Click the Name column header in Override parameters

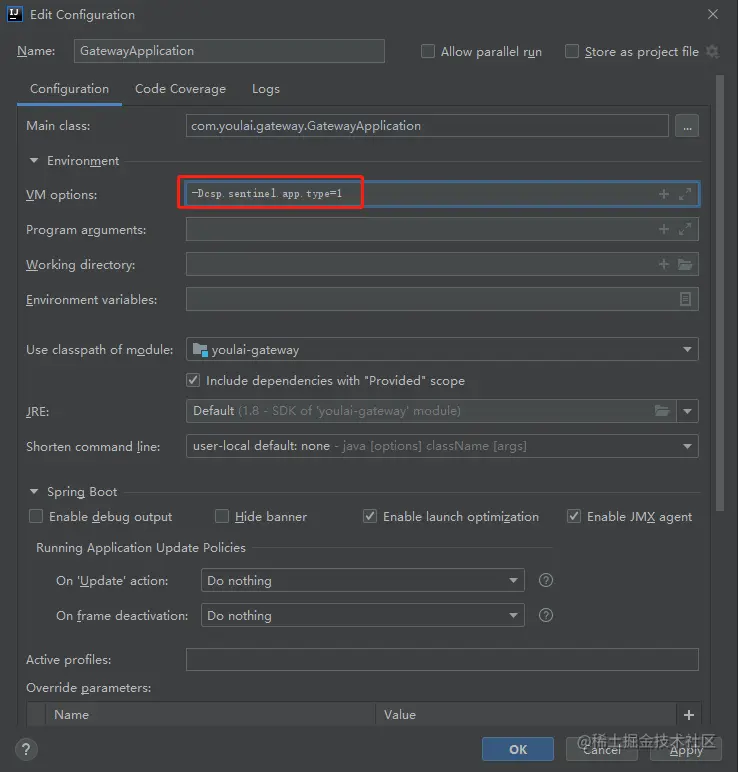point(210,715)
